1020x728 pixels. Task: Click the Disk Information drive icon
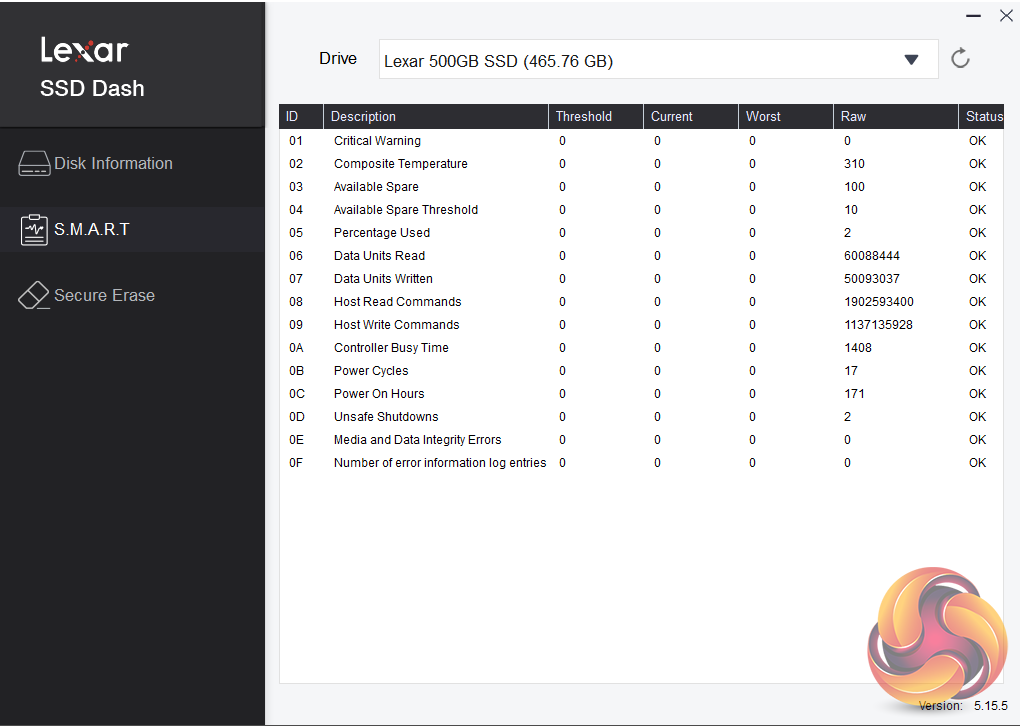click(34, 164)
